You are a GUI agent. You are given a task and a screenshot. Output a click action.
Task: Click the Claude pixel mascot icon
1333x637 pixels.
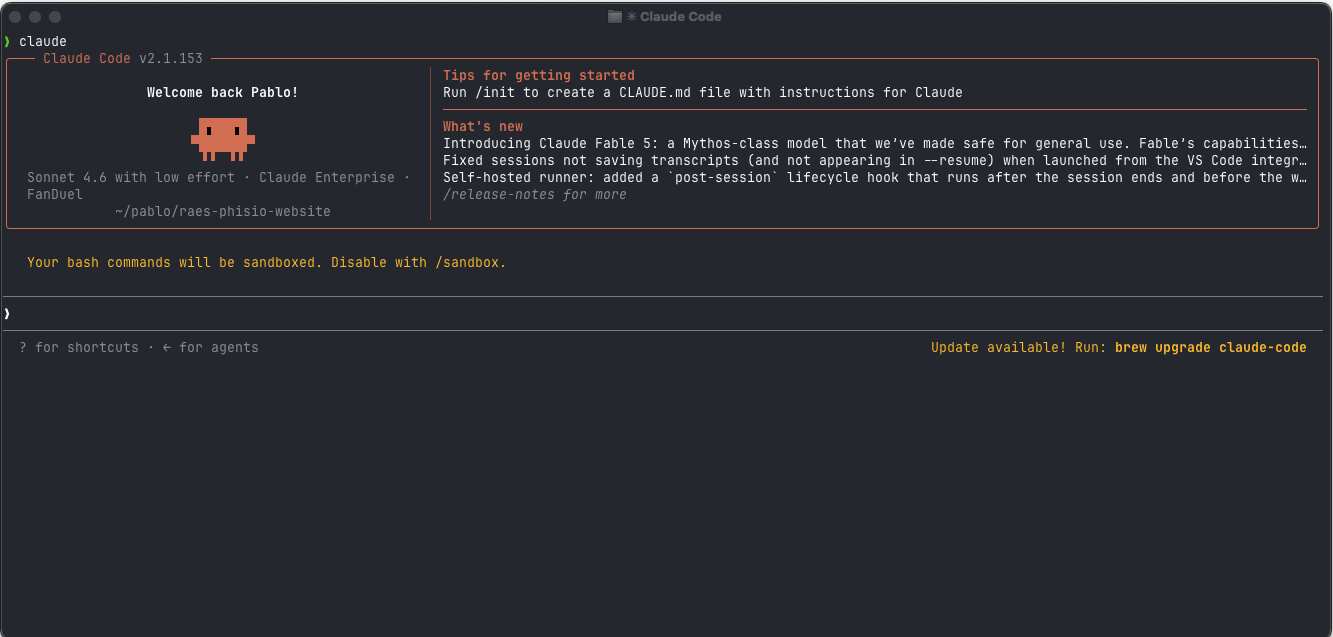pos(222,139)
